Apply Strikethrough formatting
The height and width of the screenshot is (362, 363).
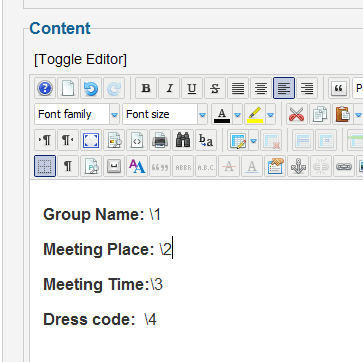click(x=215, y=88)
